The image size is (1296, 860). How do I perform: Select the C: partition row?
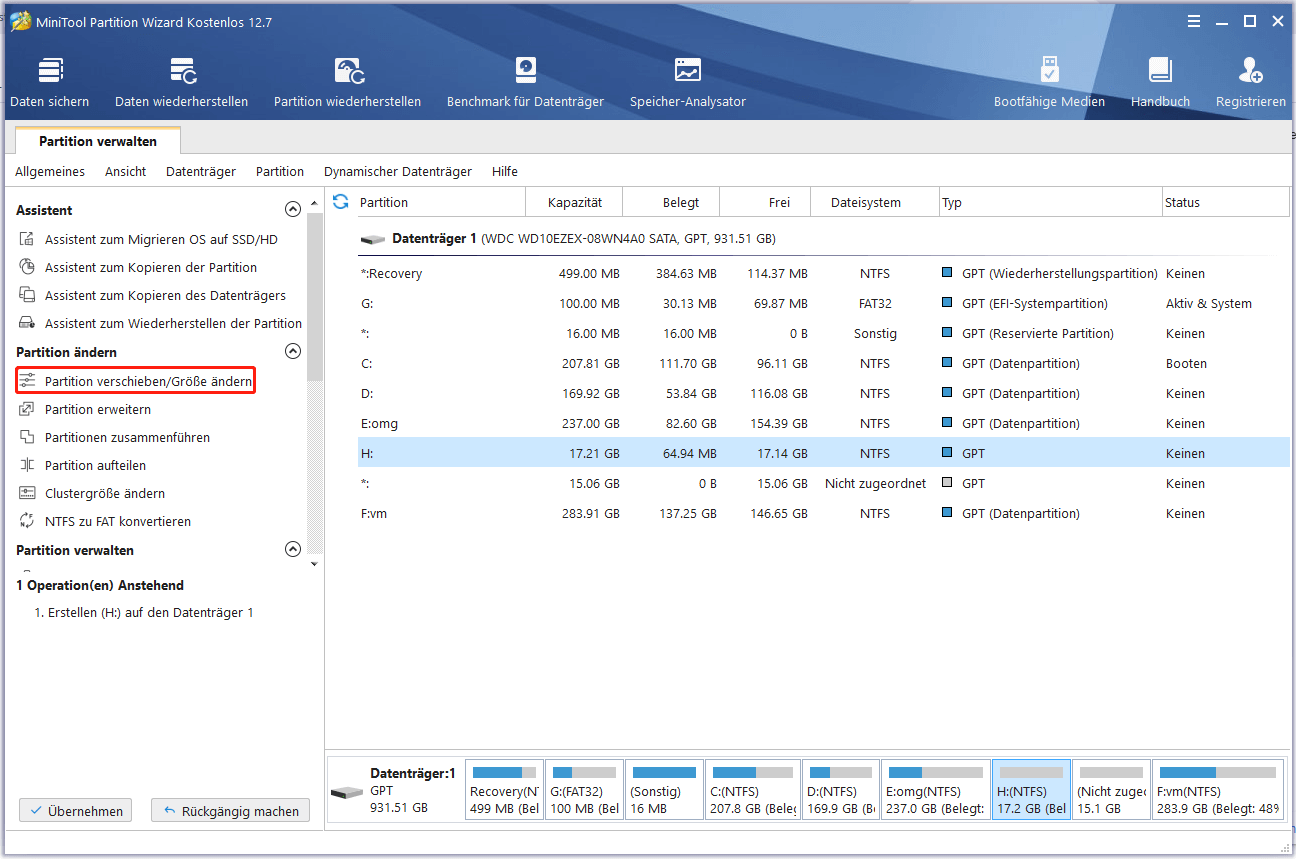pyautogui.click(x=824, y=364)
